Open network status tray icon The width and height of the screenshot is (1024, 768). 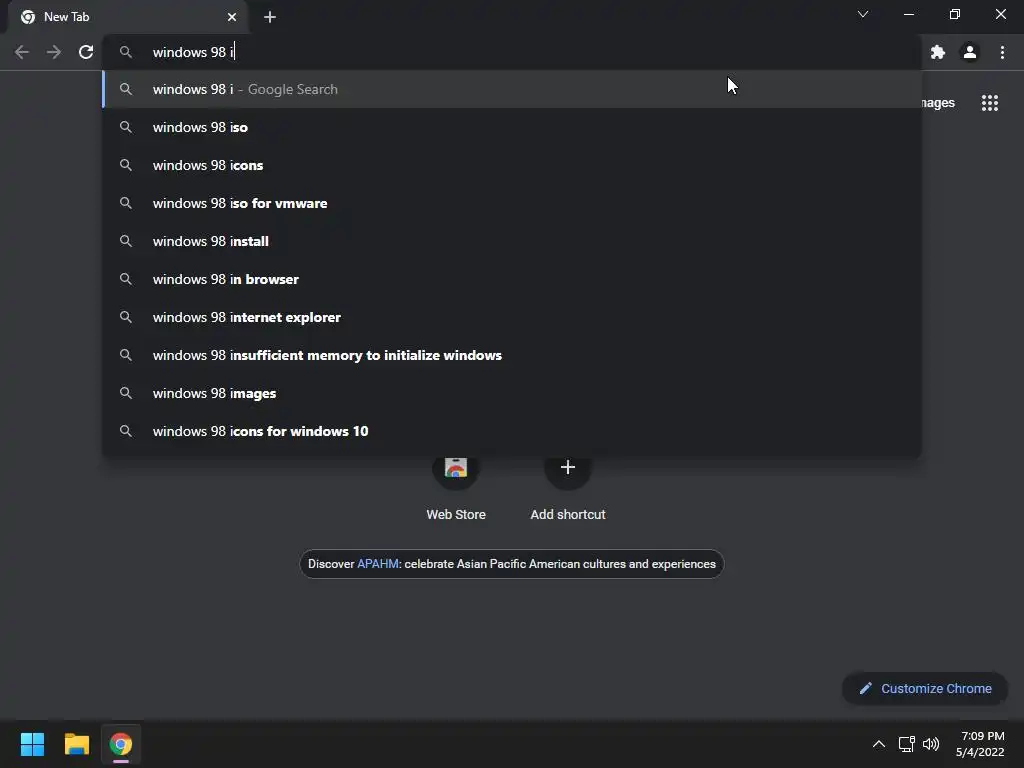click(x=906, y=744)
